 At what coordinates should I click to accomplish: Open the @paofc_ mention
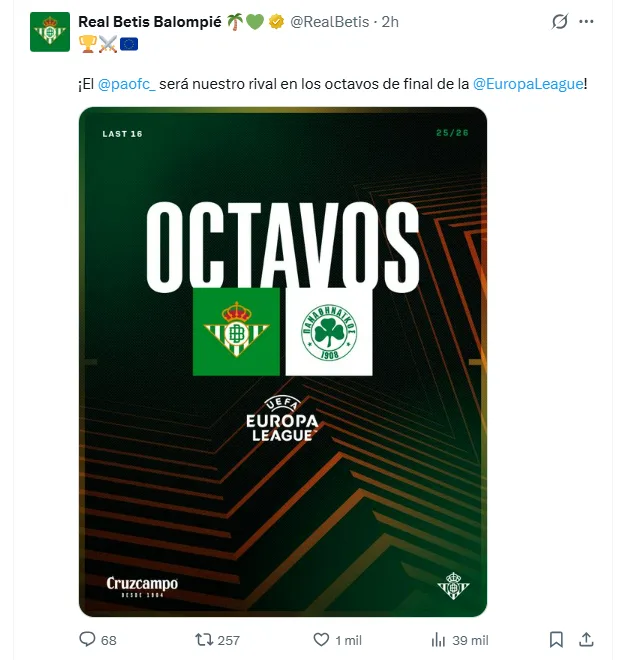126,84
